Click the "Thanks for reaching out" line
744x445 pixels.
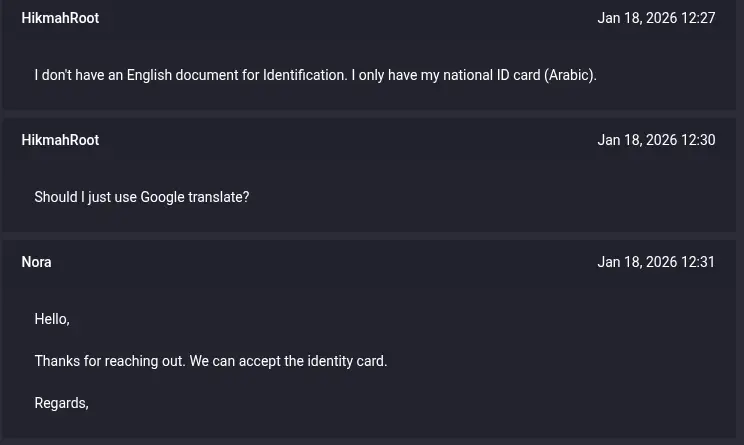click(x=210, y=361)
